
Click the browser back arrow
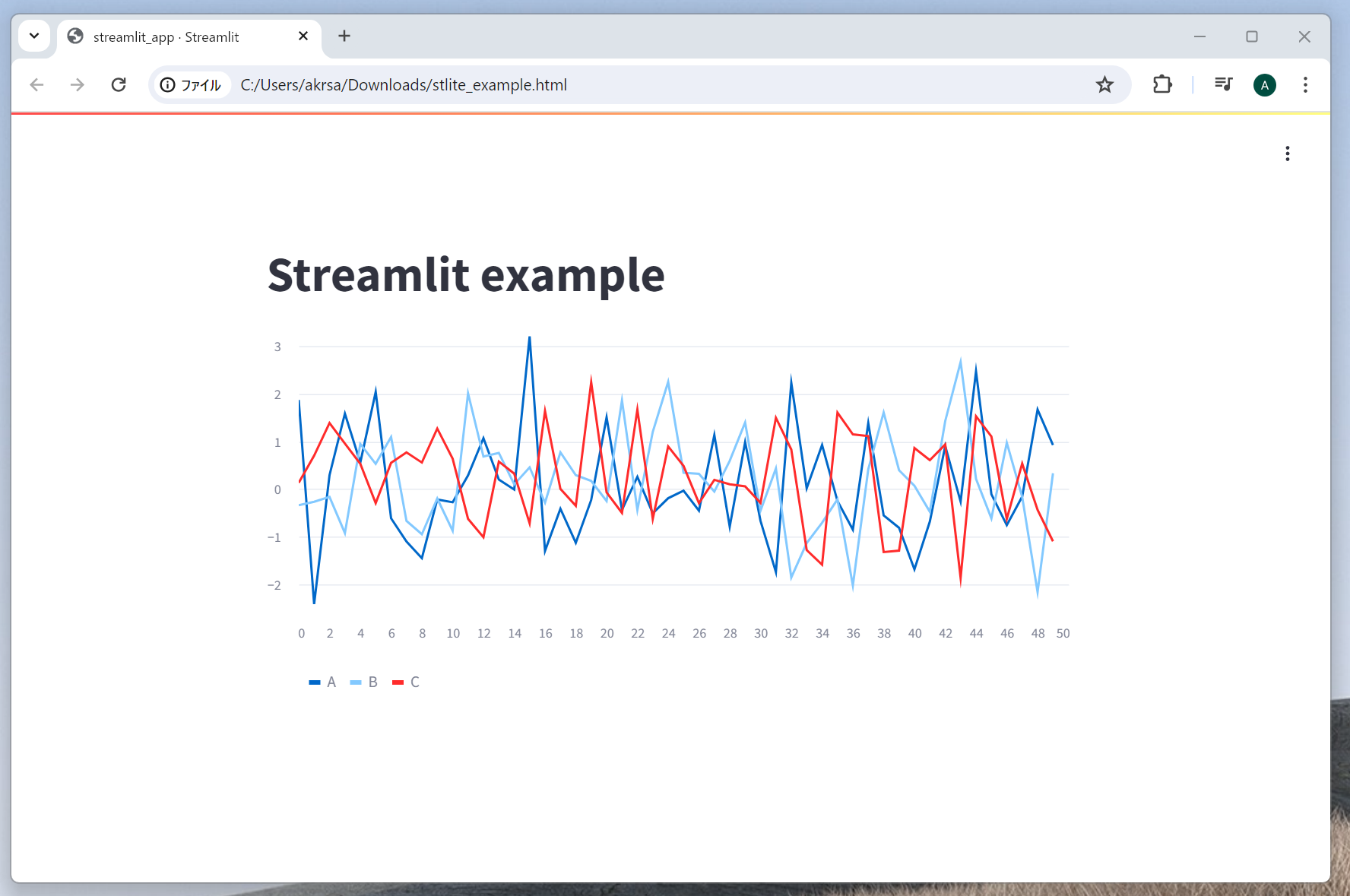click(36, 84)
